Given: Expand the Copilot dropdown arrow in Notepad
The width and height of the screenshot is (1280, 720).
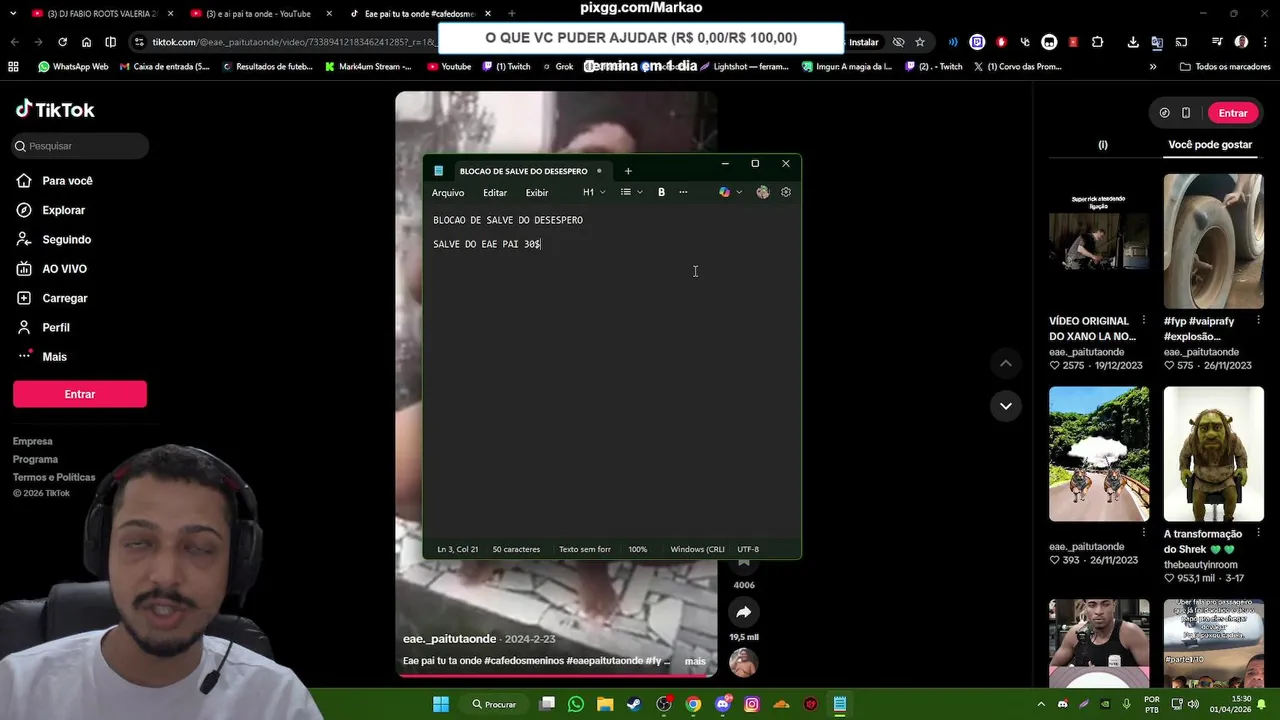Looking at the screenshot, I should coord(739,192).
